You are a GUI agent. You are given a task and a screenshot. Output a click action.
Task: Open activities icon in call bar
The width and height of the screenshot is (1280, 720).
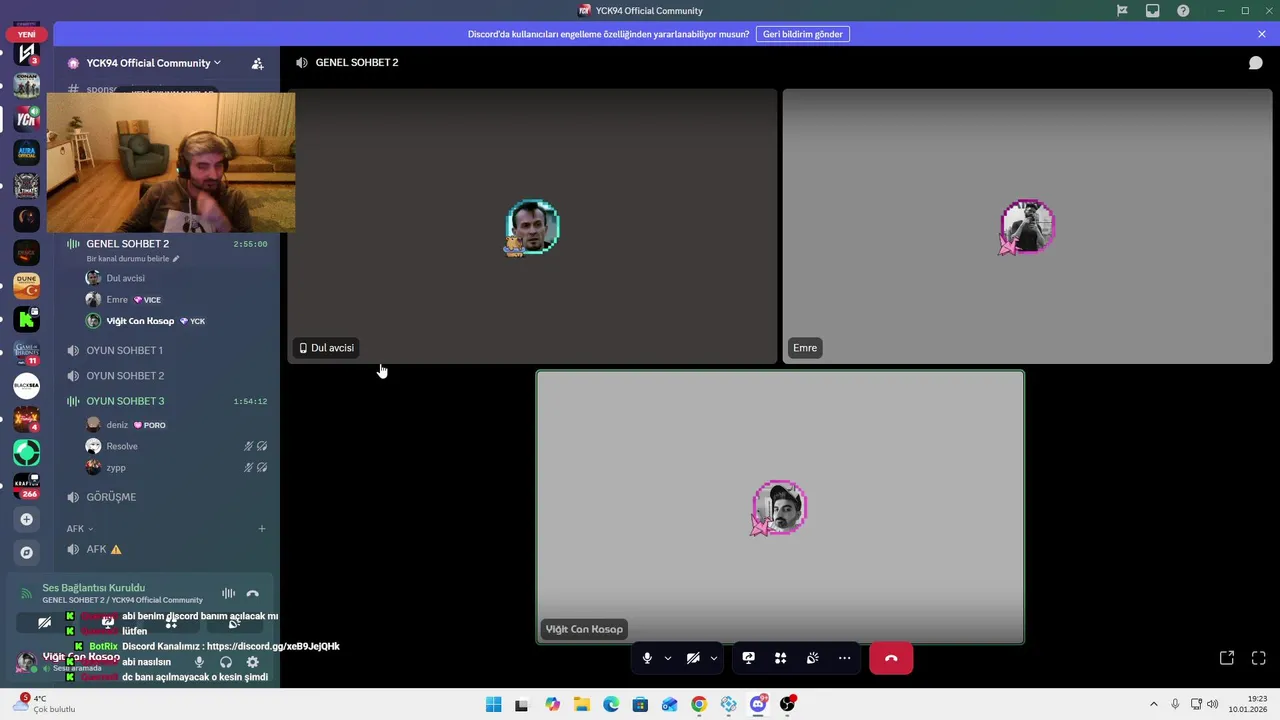780,658
